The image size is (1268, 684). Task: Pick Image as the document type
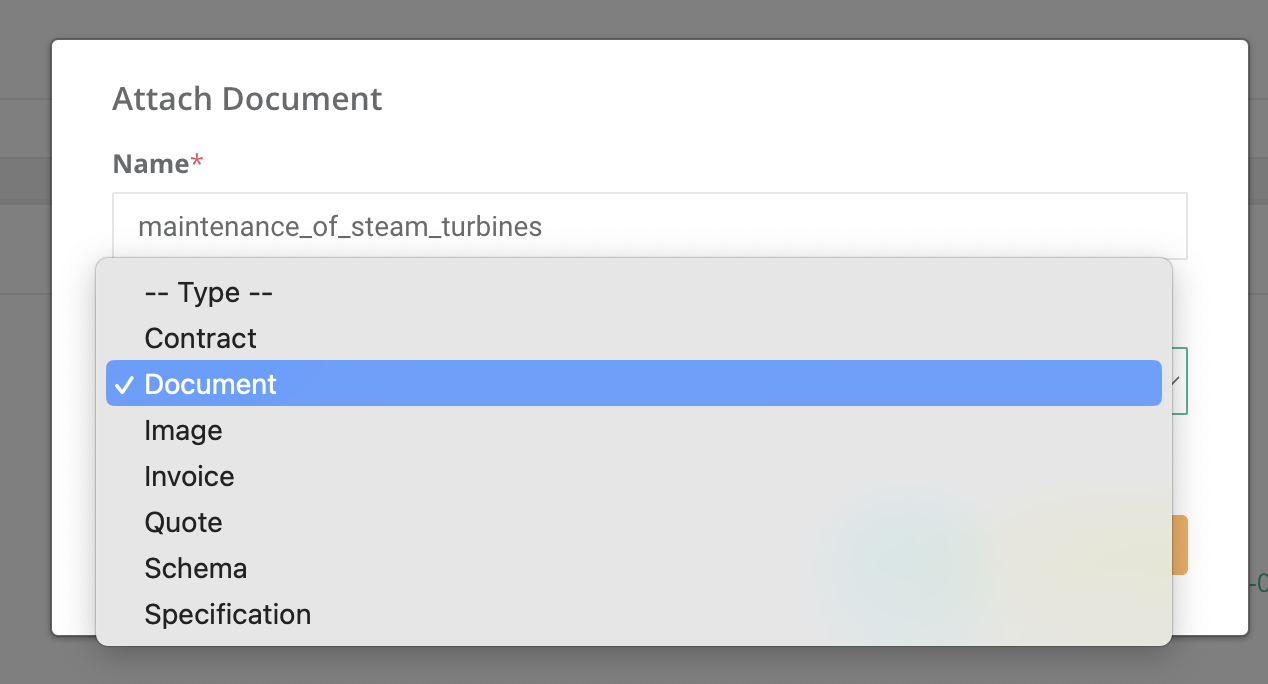coord(183,430)
